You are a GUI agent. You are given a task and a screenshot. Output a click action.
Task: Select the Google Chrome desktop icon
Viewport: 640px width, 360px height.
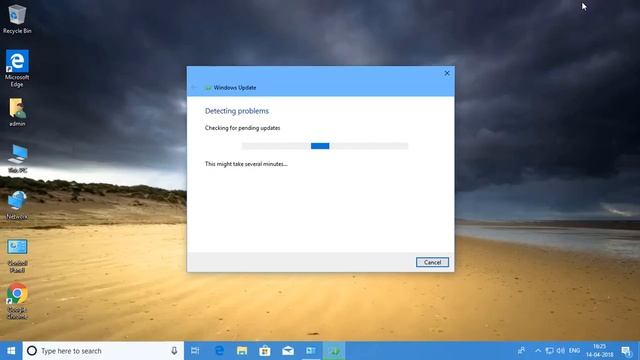(17, 301)
